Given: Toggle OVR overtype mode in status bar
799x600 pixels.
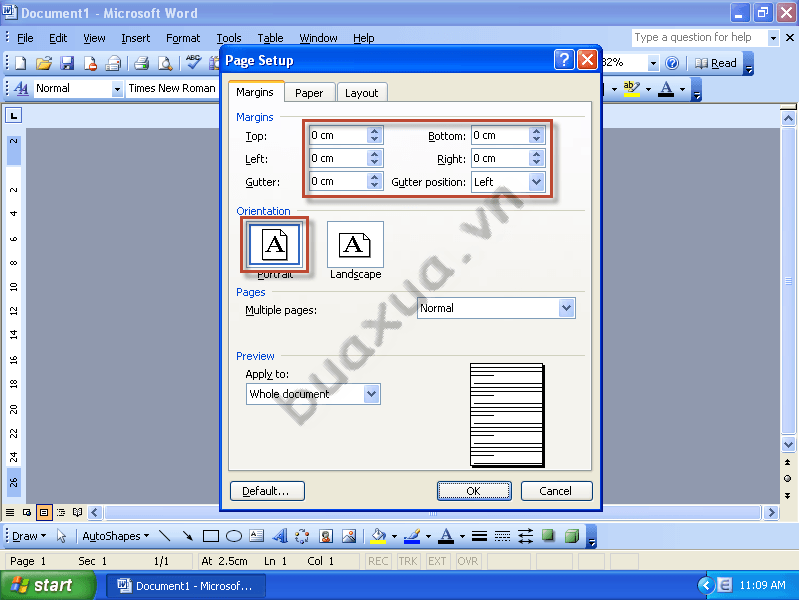Looking at the screenshot, I should (467, 561).
